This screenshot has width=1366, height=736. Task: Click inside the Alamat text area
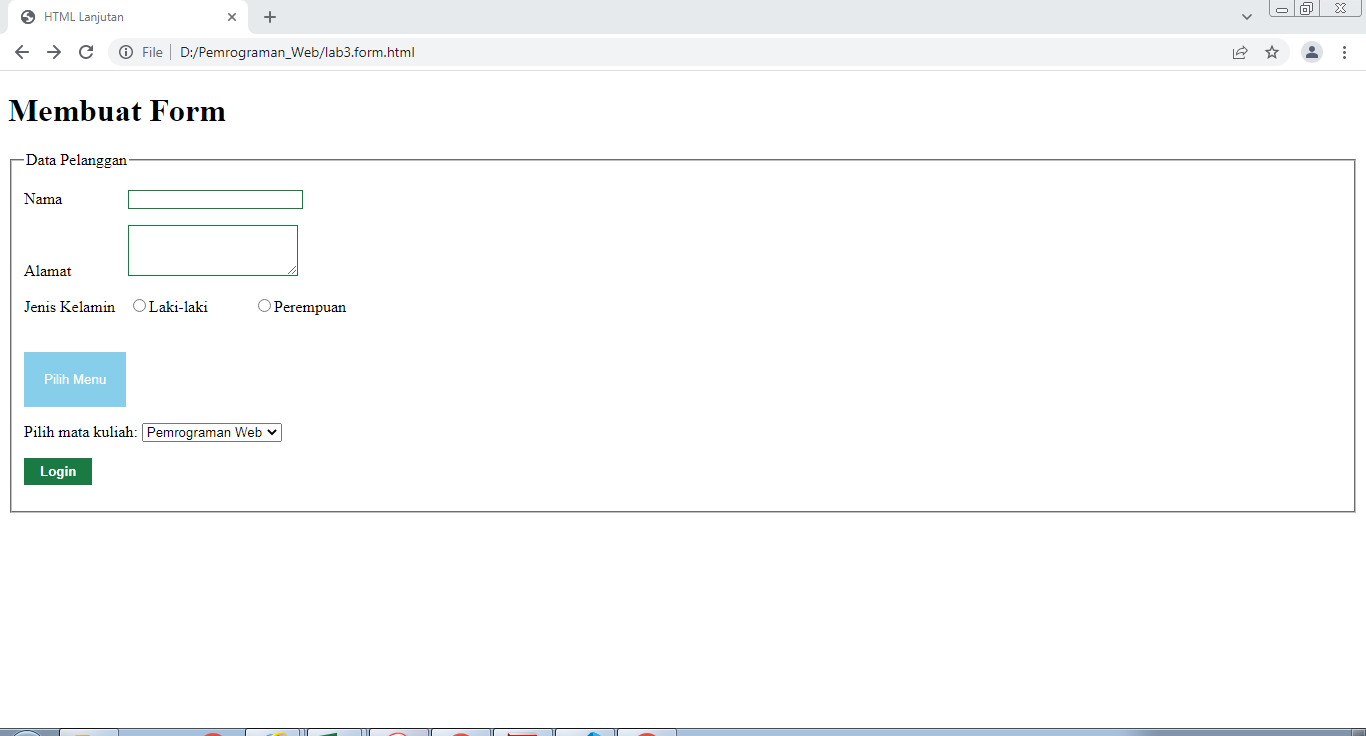[x=213, y=250]
